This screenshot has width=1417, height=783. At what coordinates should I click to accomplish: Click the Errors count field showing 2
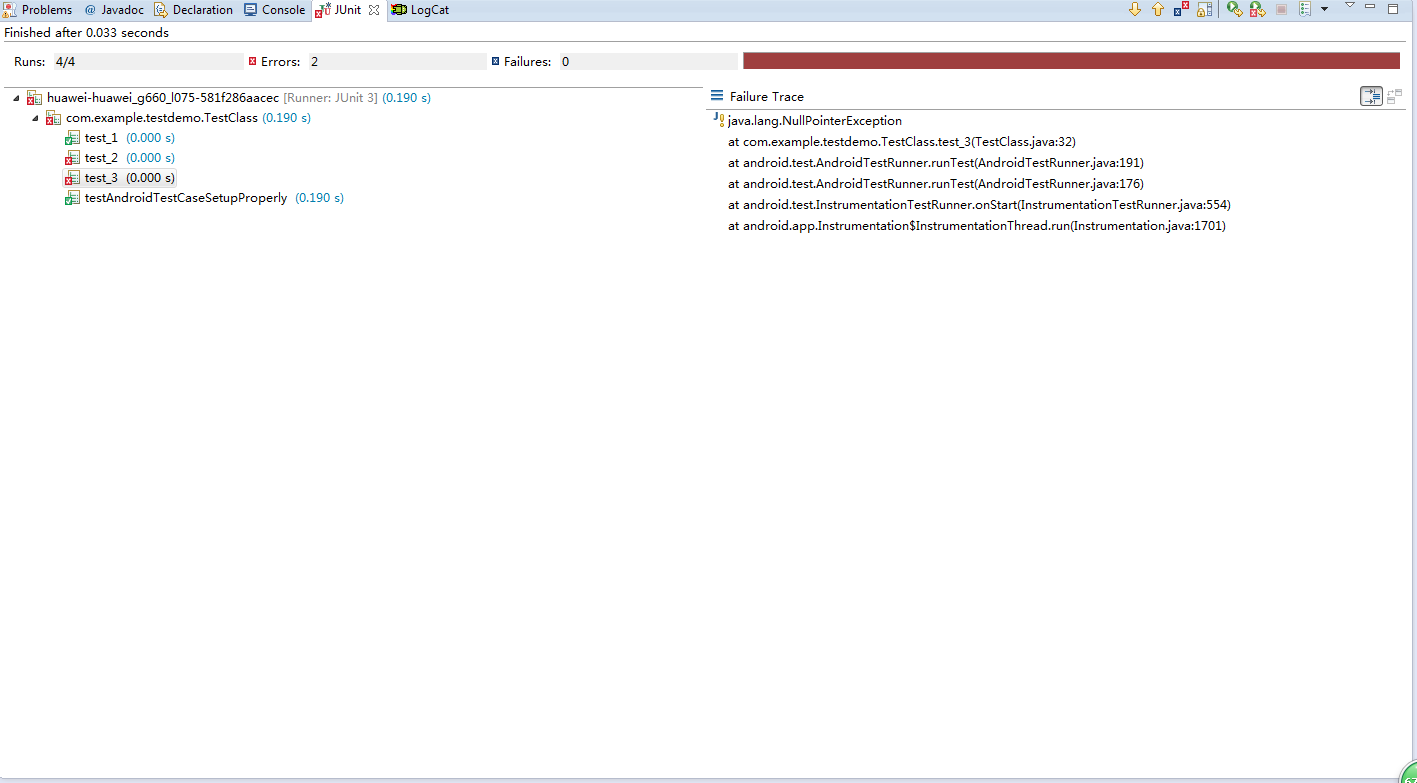pos(397,62)
